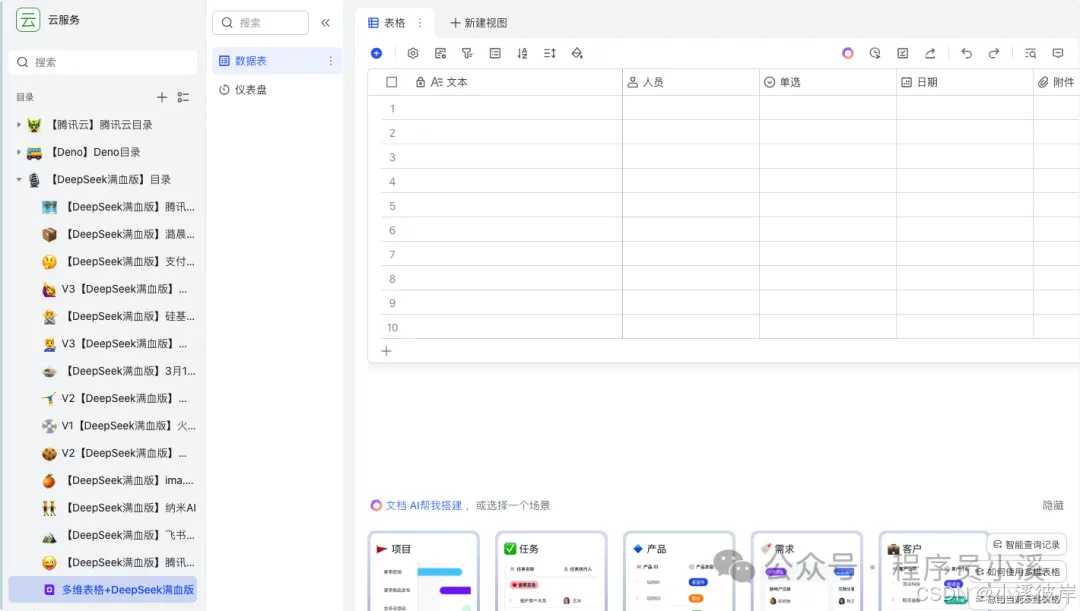Click the blue add record button
The image size is (1080, 611).
click(x=376, y=53)
